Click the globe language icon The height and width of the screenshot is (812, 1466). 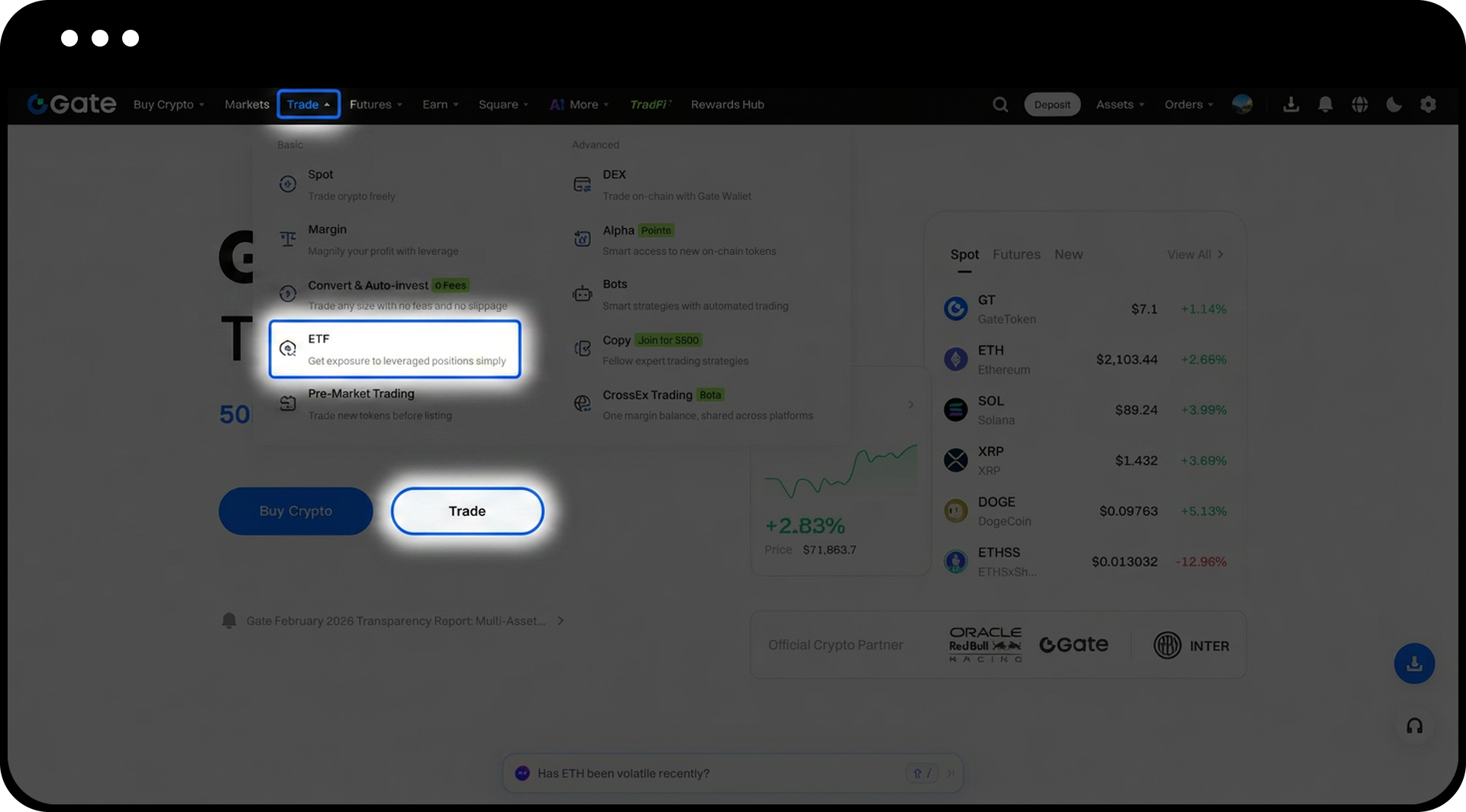pos(1360,105)
